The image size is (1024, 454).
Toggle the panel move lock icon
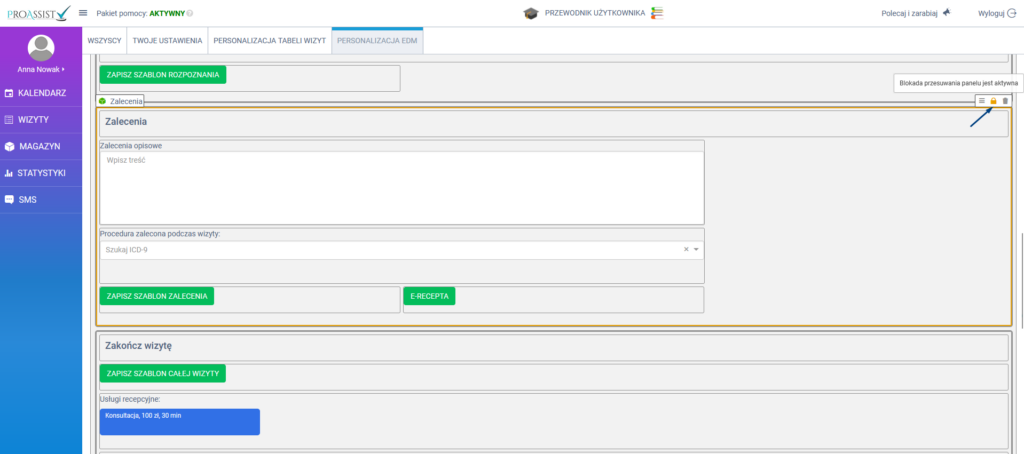click(x=993, y=101)
